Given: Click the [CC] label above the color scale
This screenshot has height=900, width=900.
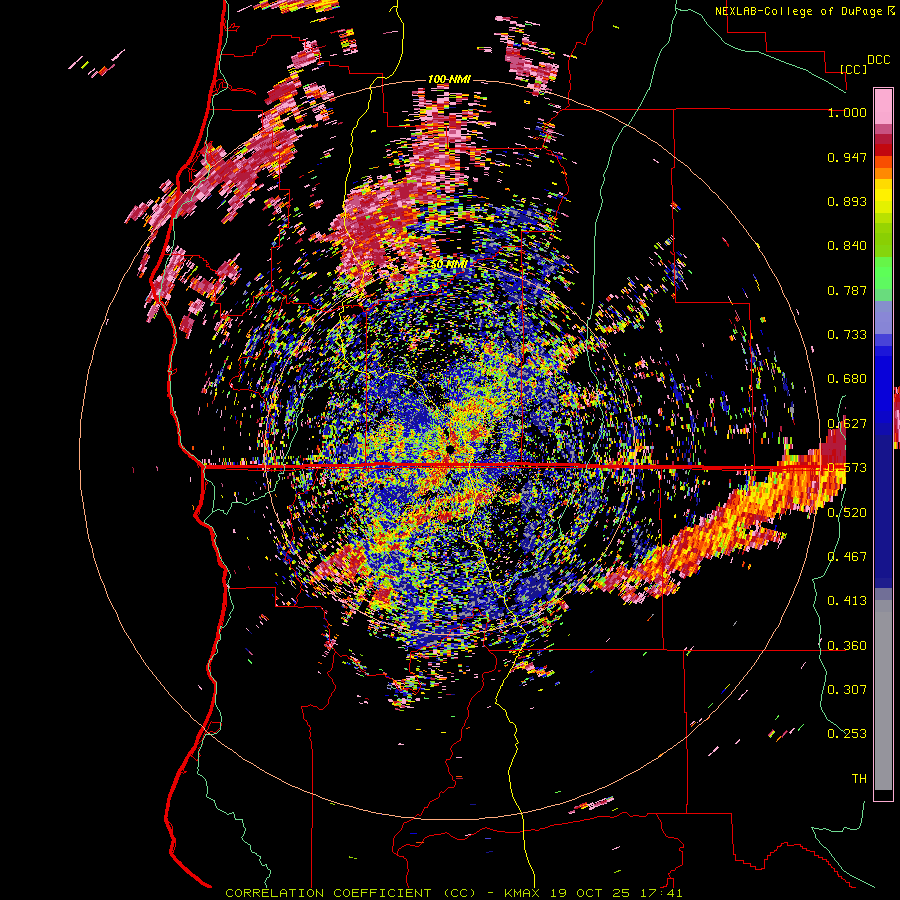Looking at the screenshot, I should pyautogui.click(x=853, y=69).
